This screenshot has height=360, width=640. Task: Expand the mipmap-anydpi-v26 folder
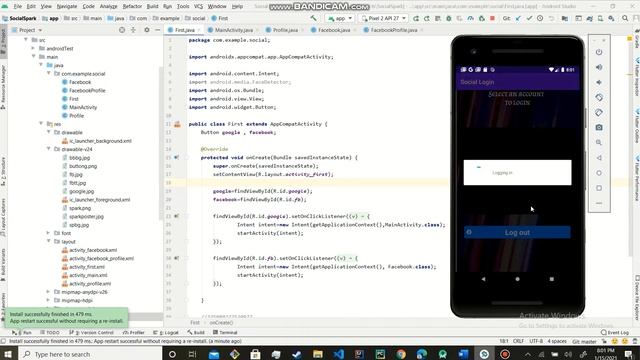click(49, 292)
